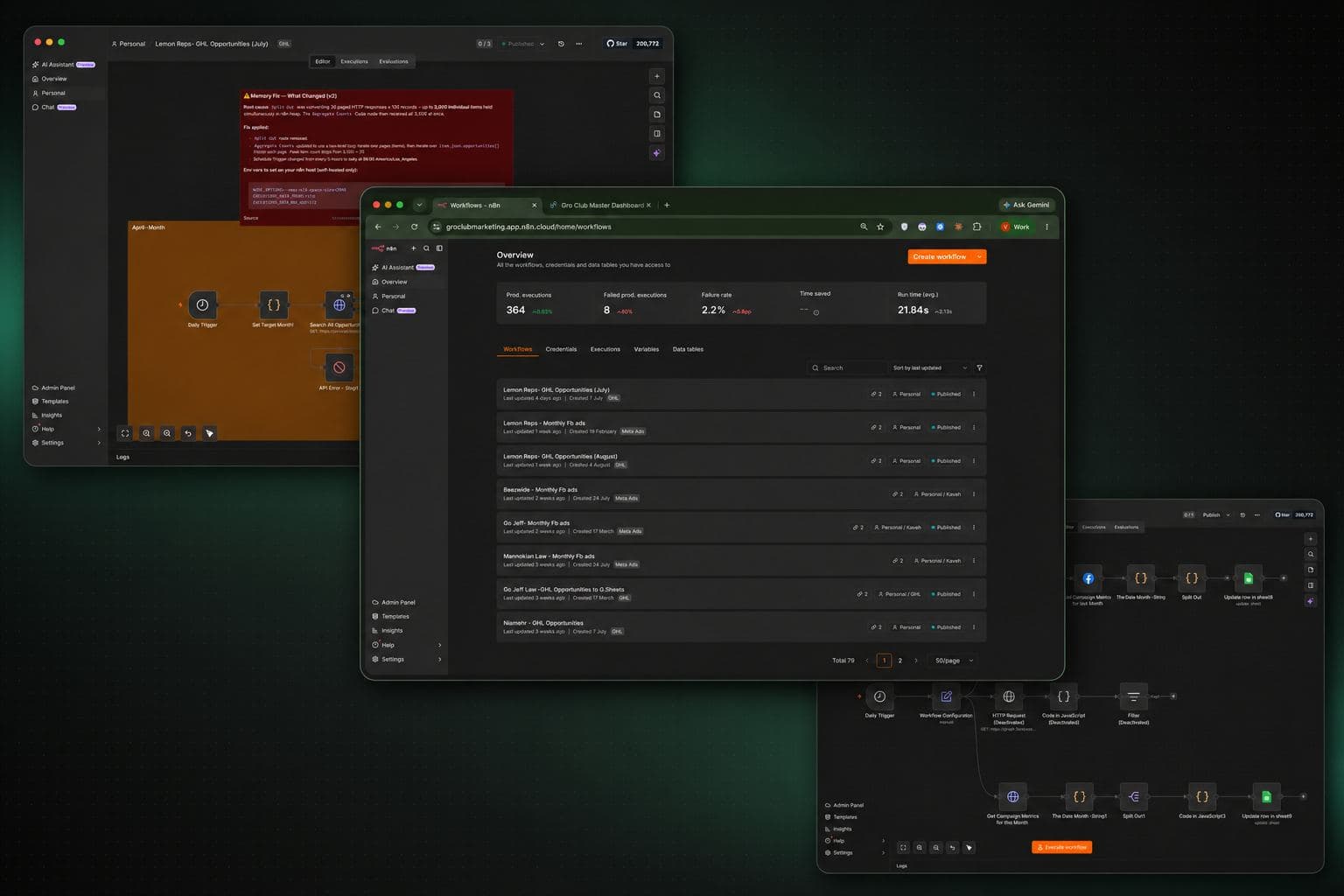Open the Logs panel in left editor
Viewport: 1344px width, 896px height.
click(x=122, y=457)
